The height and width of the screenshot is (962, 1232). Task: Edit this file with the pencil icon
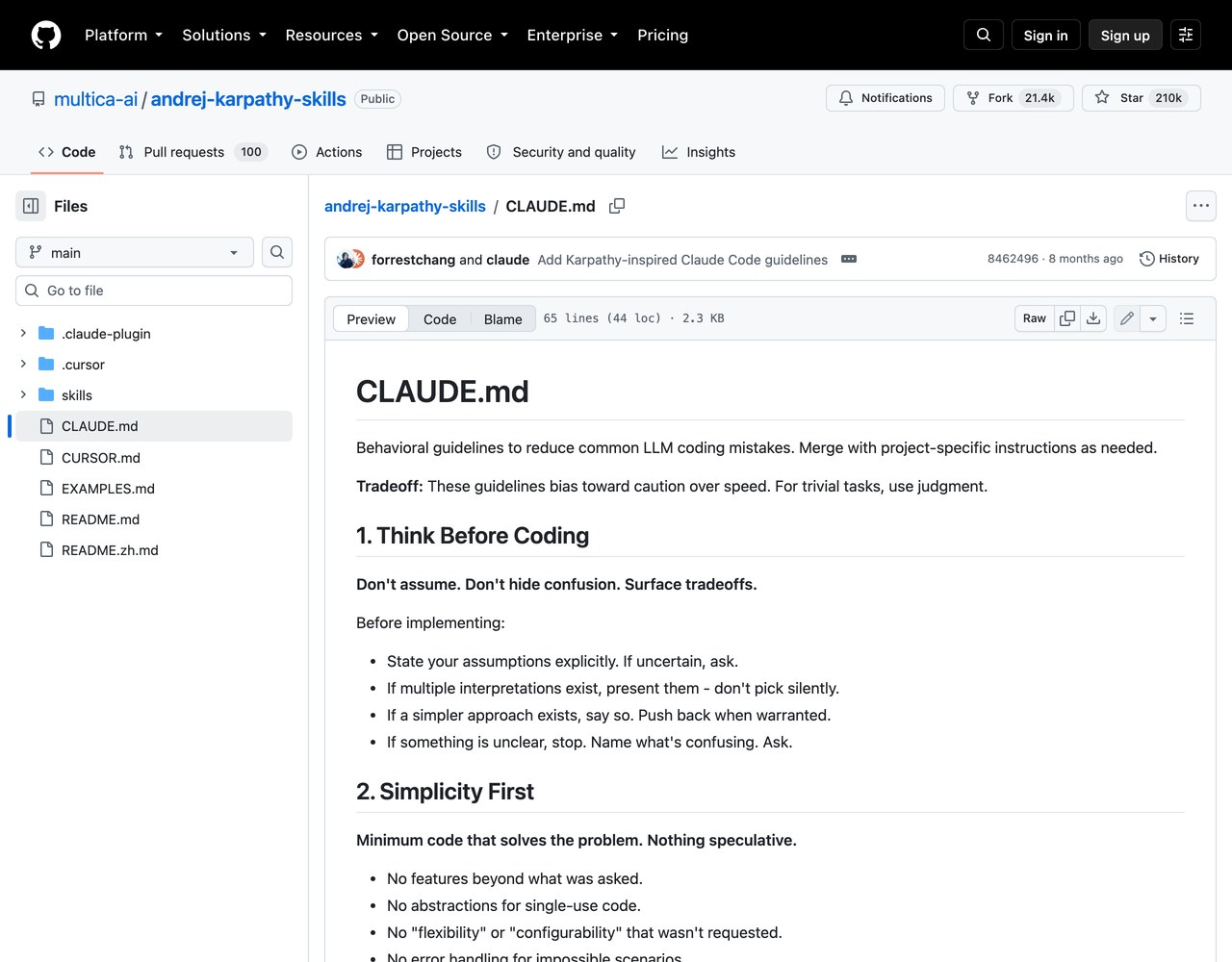click(1127, 318)
